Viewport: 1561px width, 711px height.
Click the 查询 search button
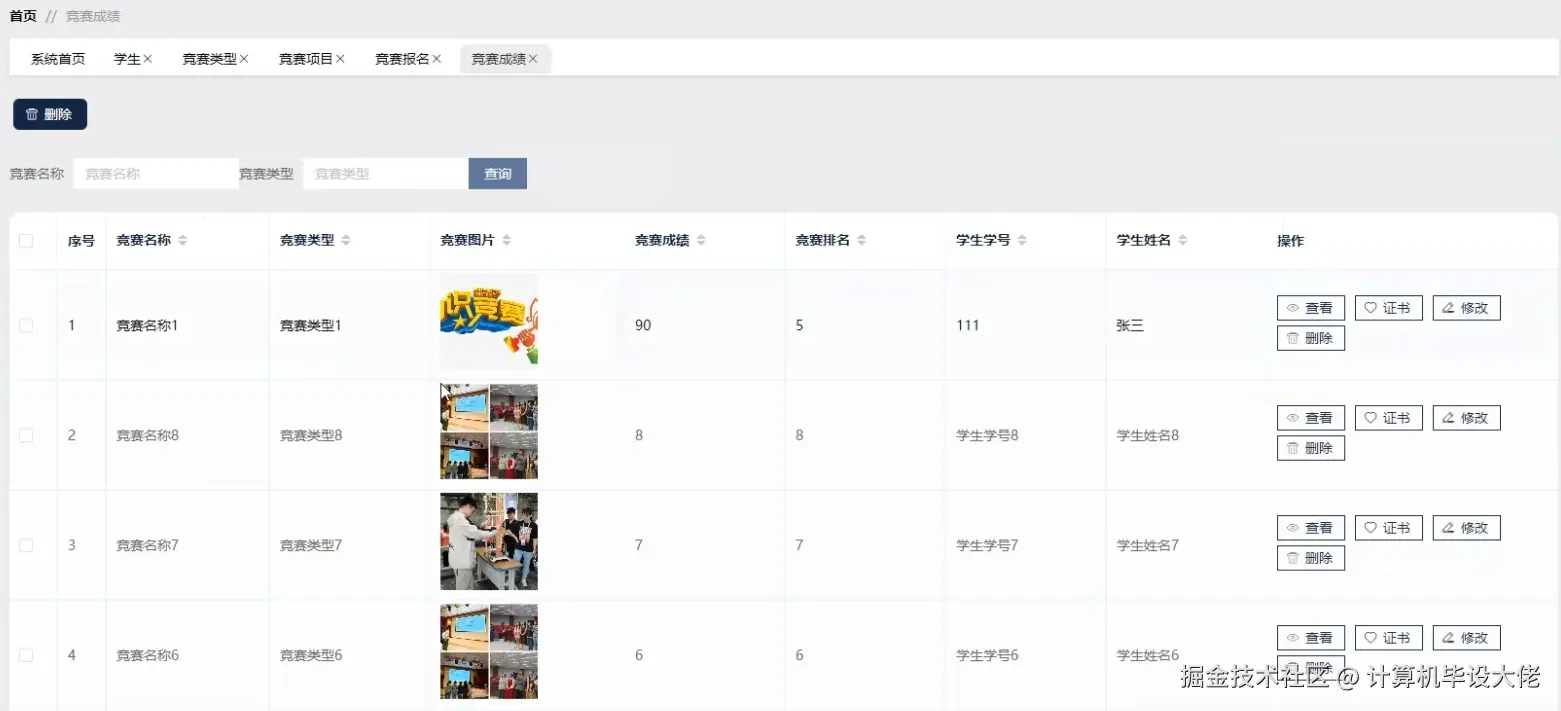tap(498, 174)
